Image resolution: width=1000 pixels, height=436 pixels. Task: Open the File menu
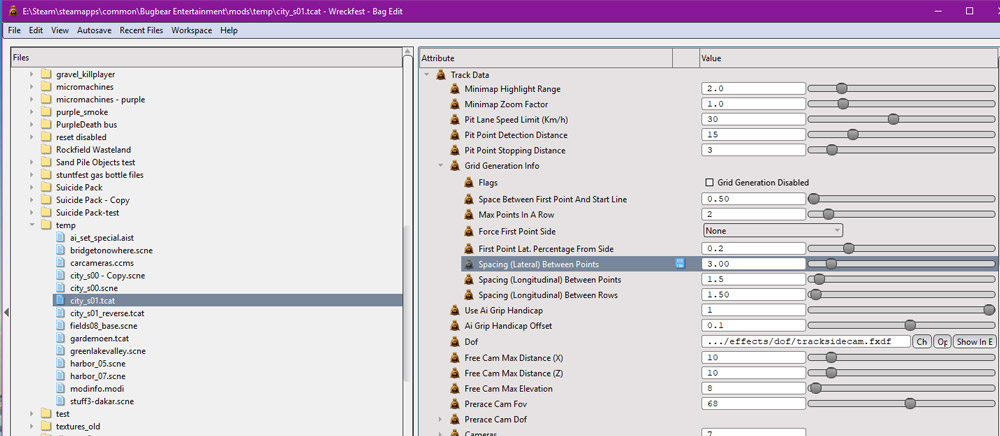[x=14, y=30]
